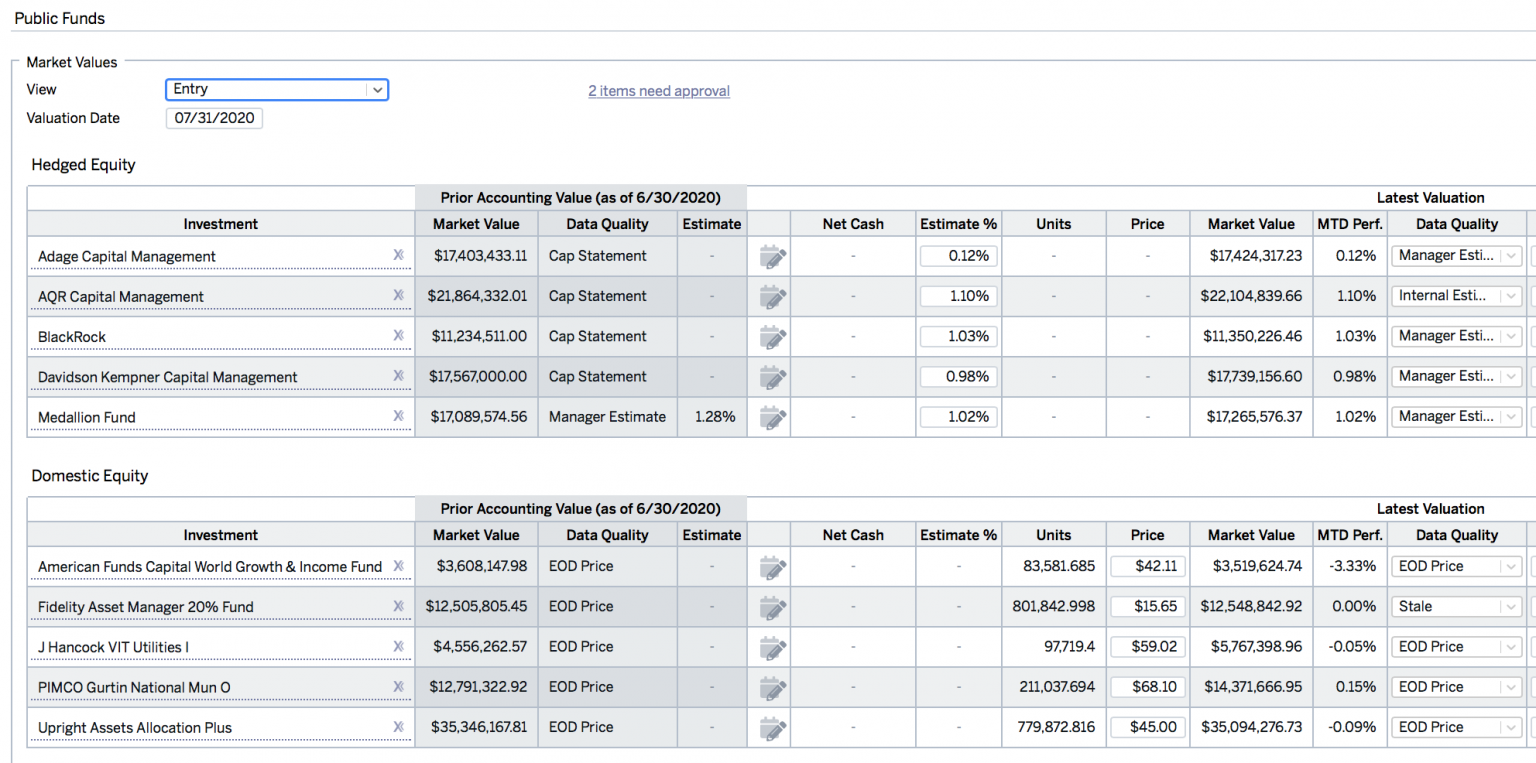Open the J Hancock VIT Utilities I investment
This screenshot has height=763, width=1536.
pyautogui.click(x=113, y=647)
